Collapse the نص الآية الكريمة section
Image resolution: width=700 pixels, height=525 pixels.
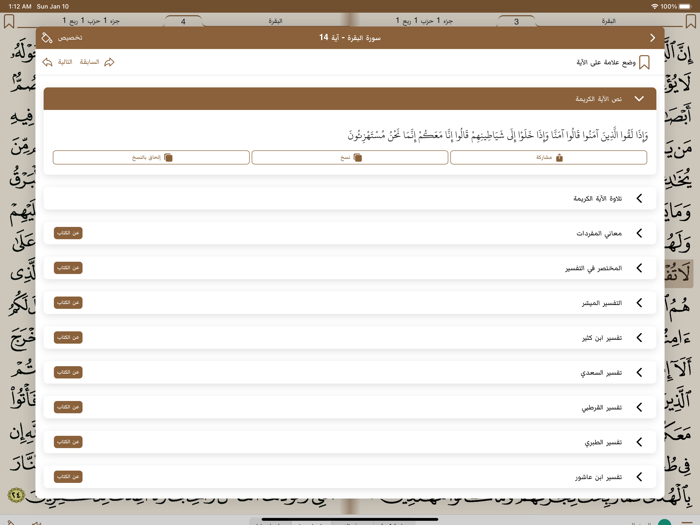350,99
